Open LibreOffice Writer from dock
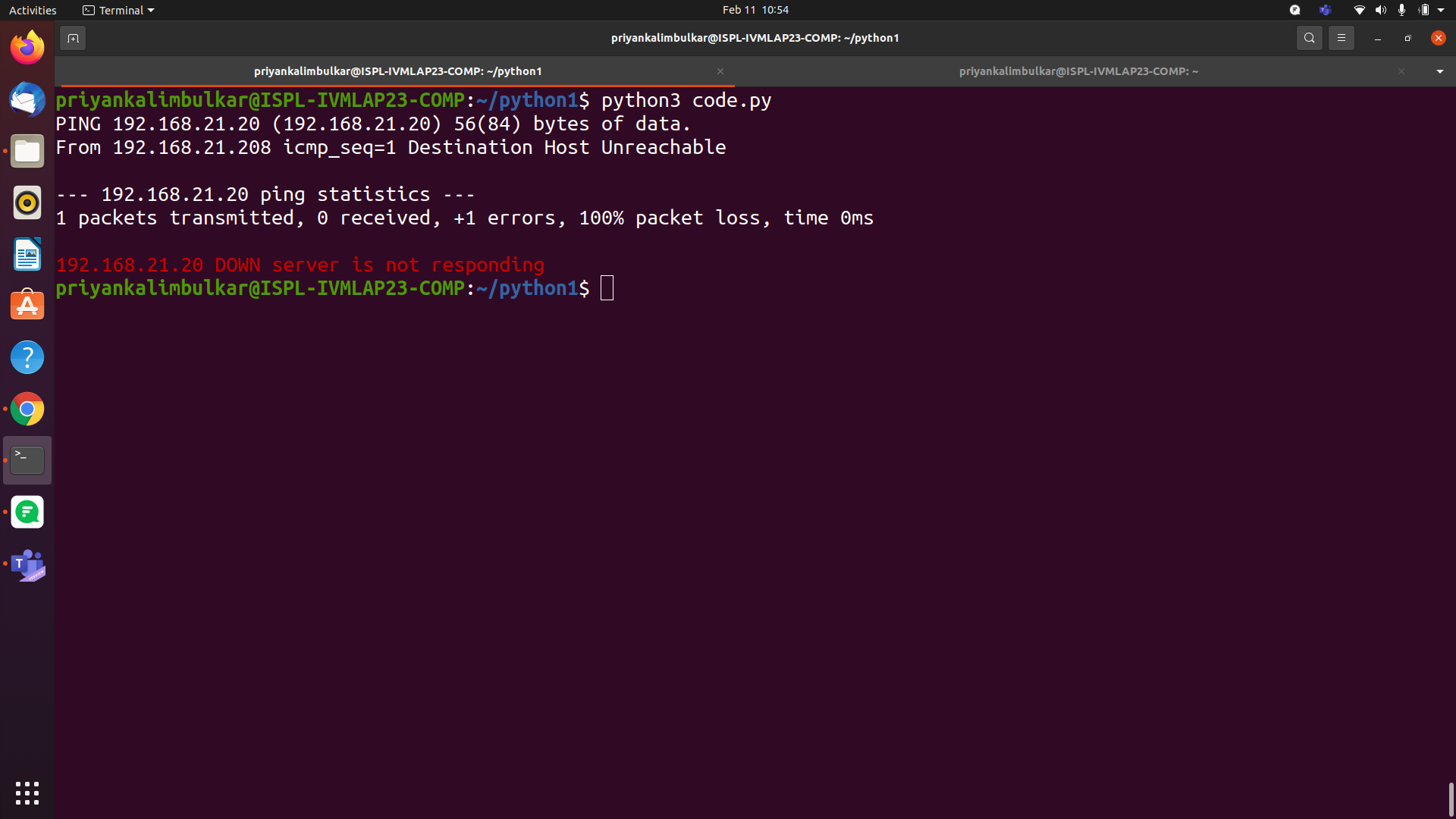1456x819 pixels. 27,254
